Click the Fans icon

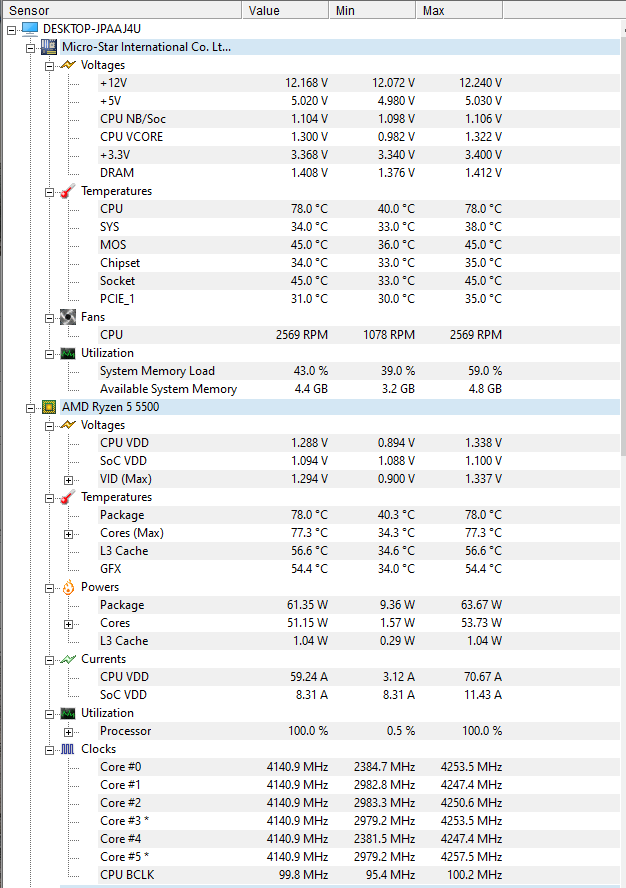point(68,317)
